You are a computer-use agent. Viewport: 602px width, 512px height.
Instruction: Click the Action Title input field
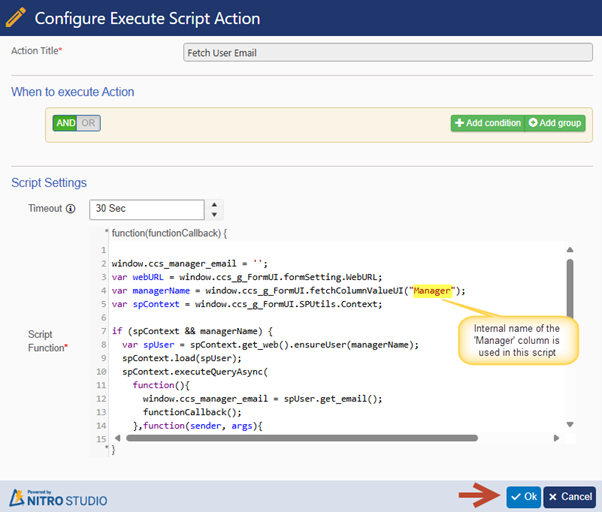(x=388, y=53)
